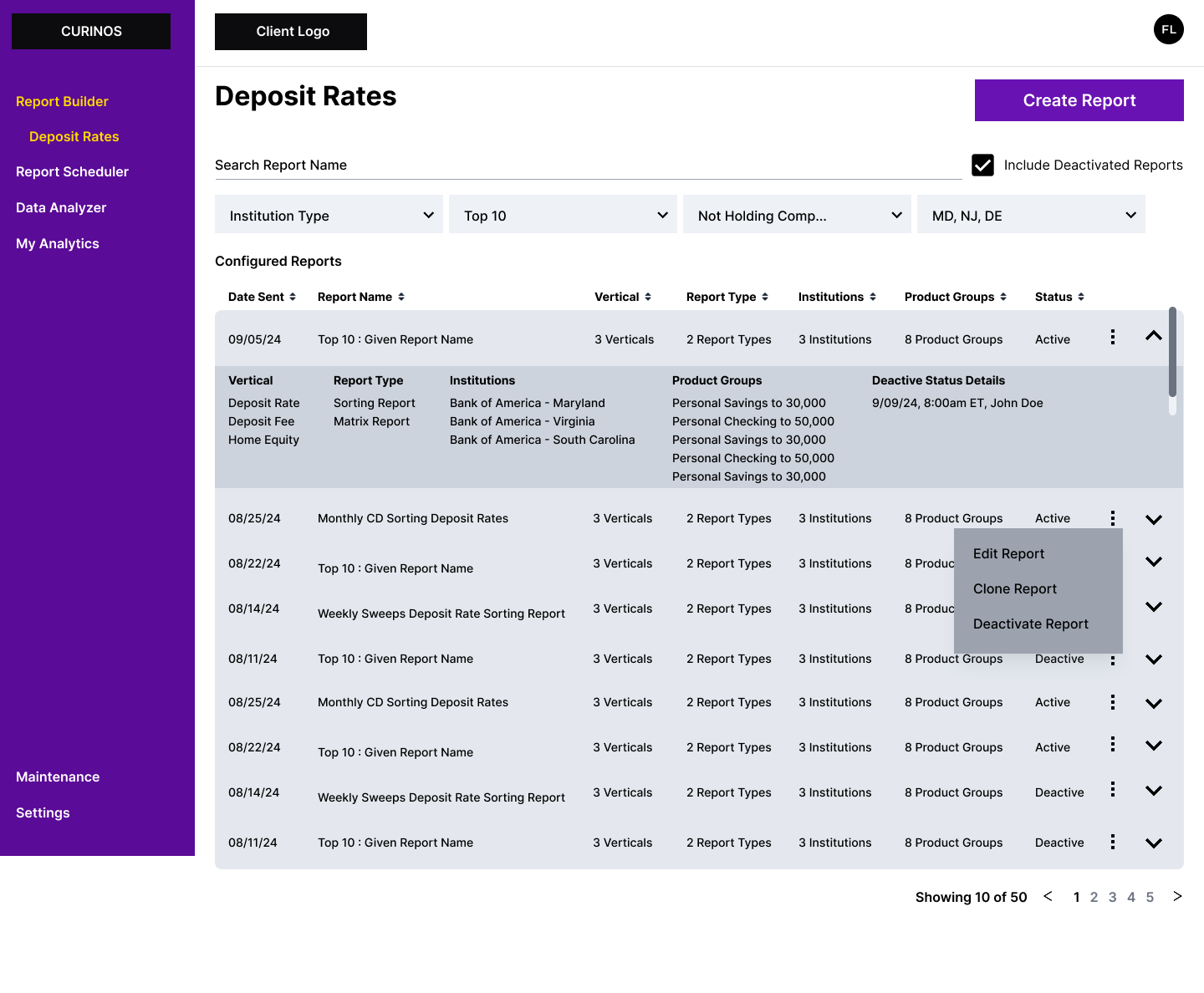Click the Vertical column sort arrows
The height and width of the screenshot is (993, 1204).
coord(648,297)
